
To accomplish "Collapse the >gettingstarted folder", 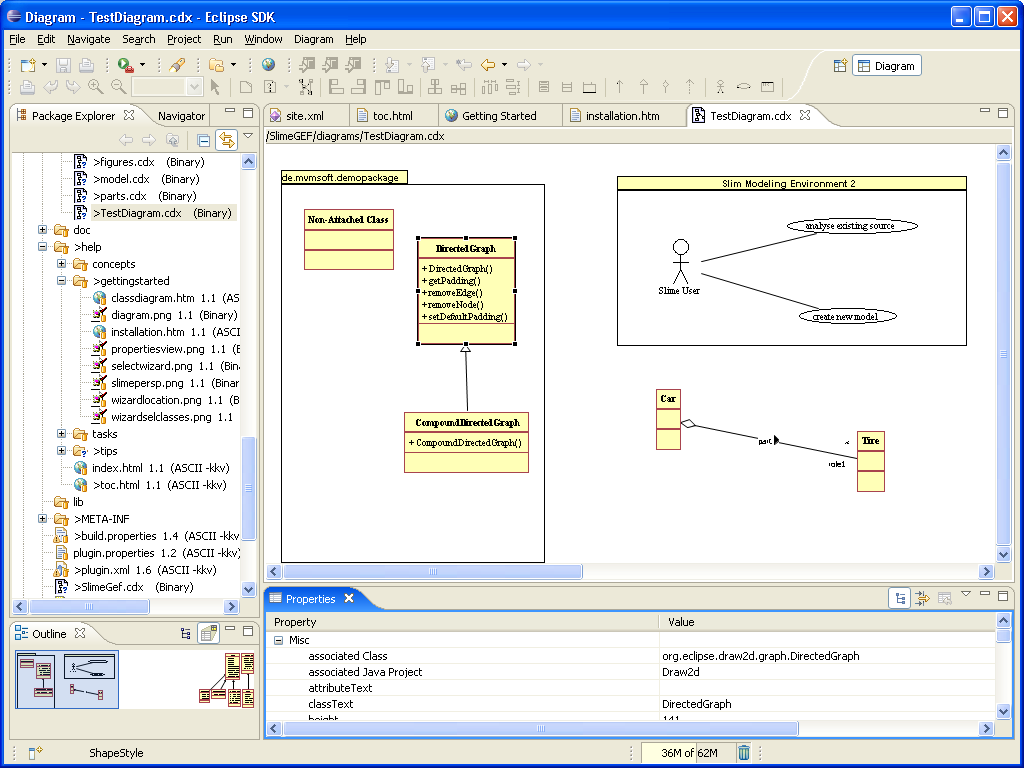I will [61, 281].
